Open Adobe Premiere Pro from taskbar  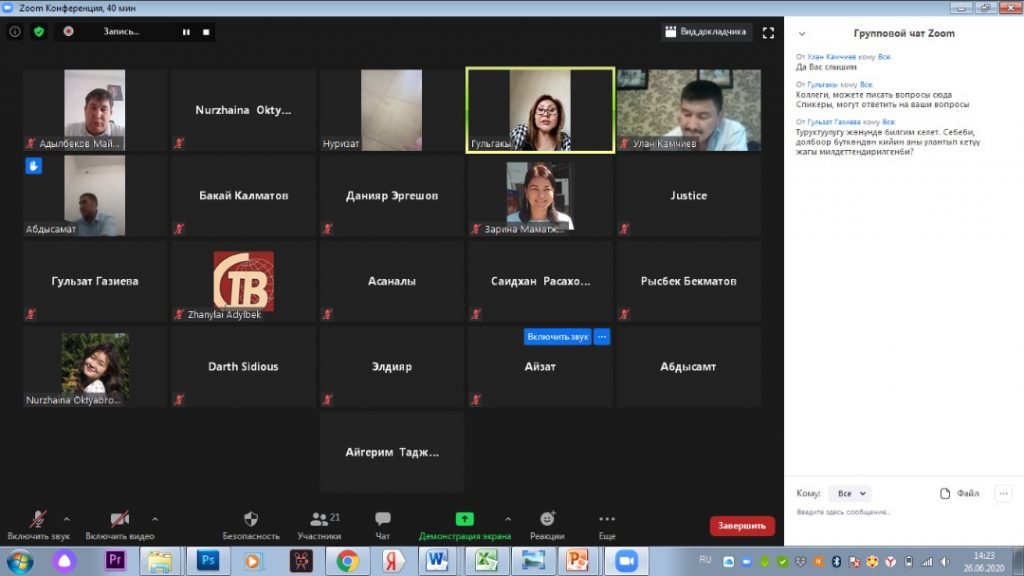[x=115, y=560]
